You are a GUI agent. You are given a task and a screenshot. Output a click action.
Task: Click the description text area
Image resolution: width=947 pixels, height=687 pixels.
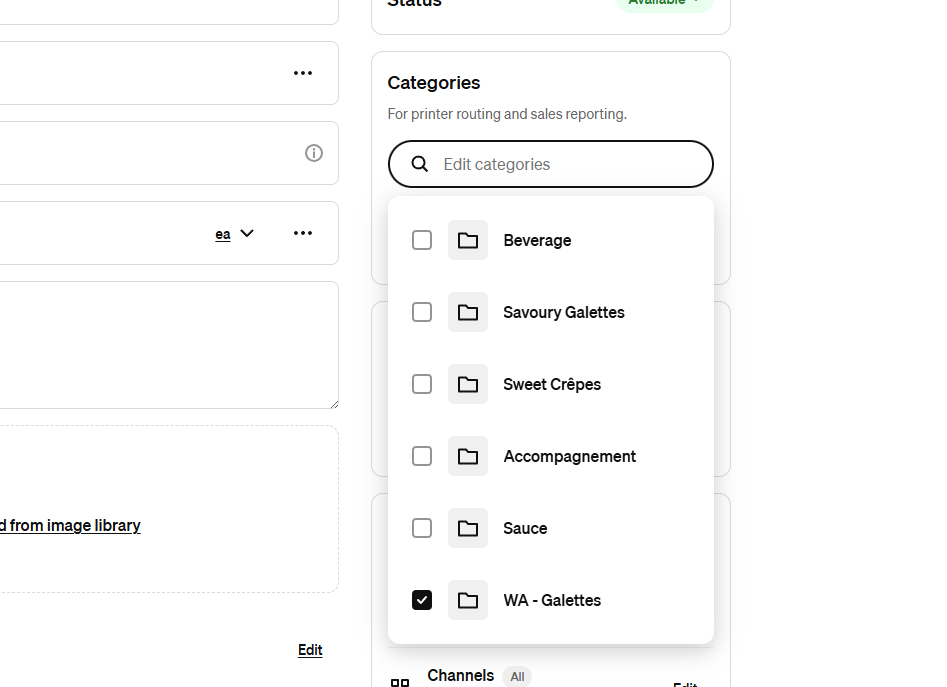169,345
